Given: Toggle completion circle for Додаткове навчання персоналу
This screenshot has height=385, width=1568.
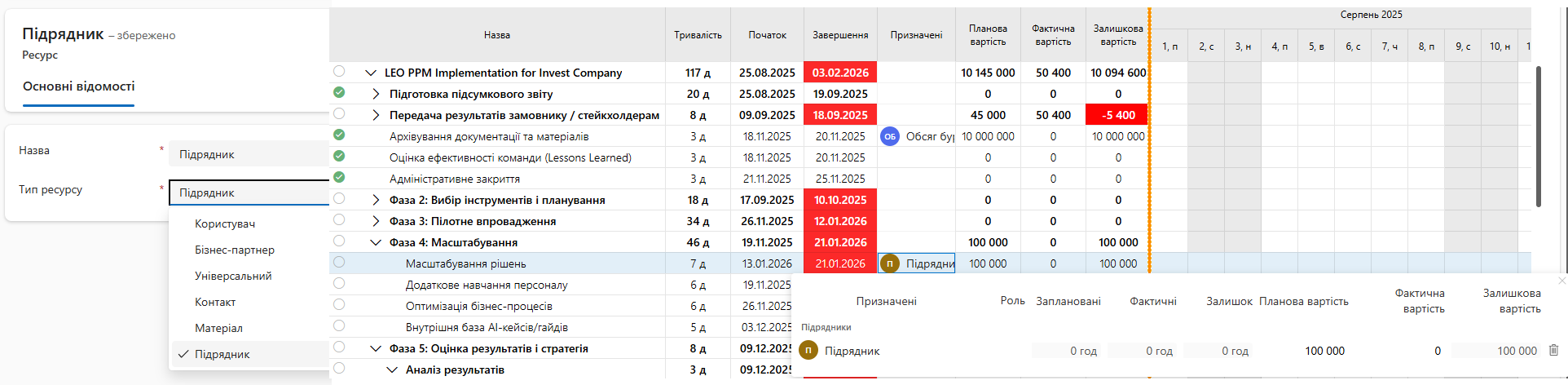Looking at the screenshot, I should coord(339,283).
